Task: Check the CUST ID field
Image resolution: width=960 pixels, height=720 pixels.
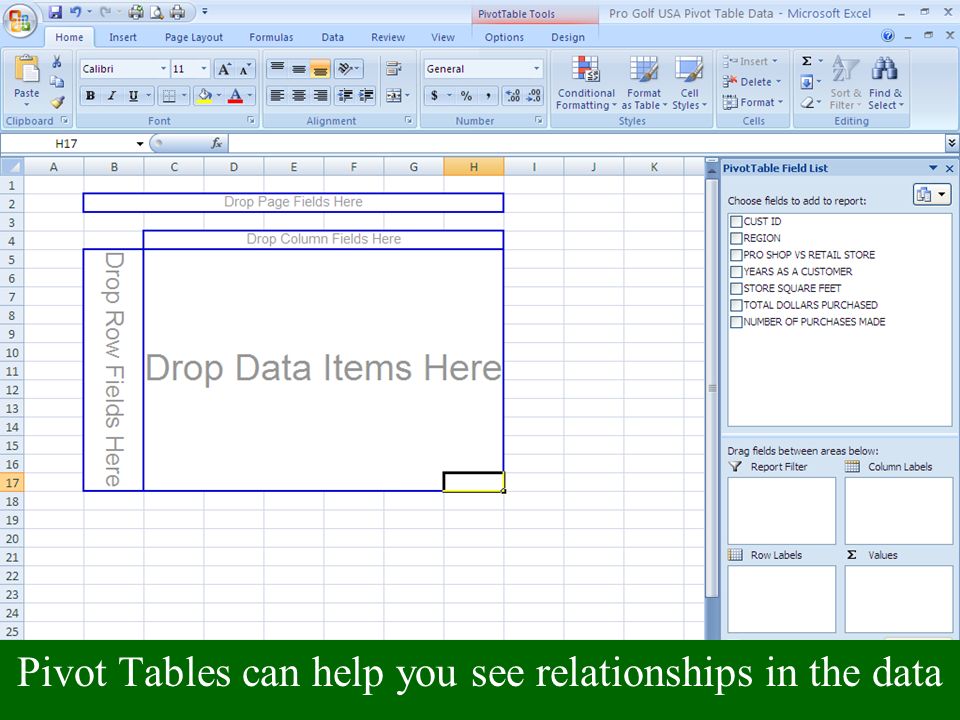Action: (736, 221)
